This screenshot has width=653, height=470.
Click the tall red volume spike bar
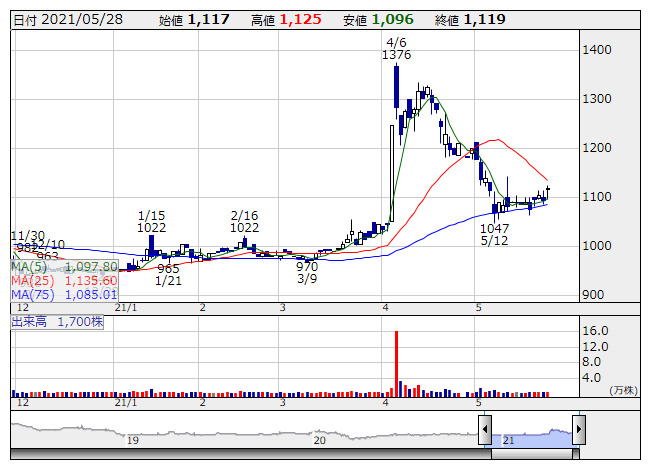click(396, 360)
